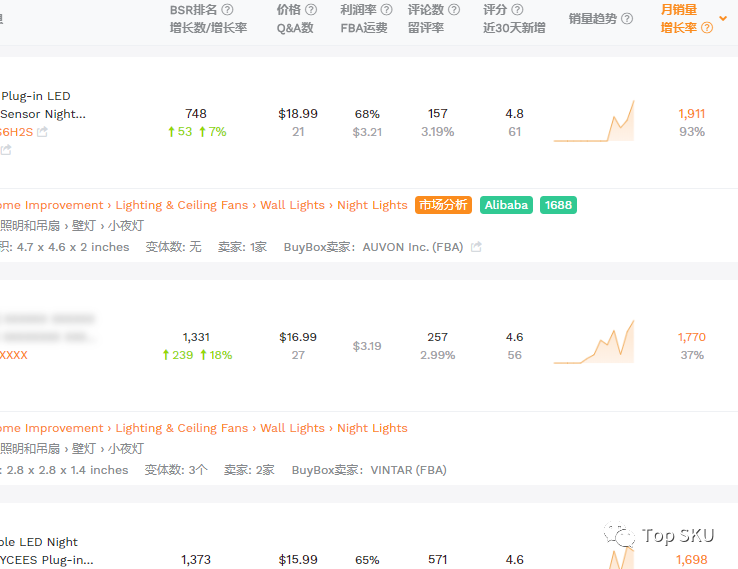Sort by 月销量 column header

pyautogui.click(x=679, y=10)
